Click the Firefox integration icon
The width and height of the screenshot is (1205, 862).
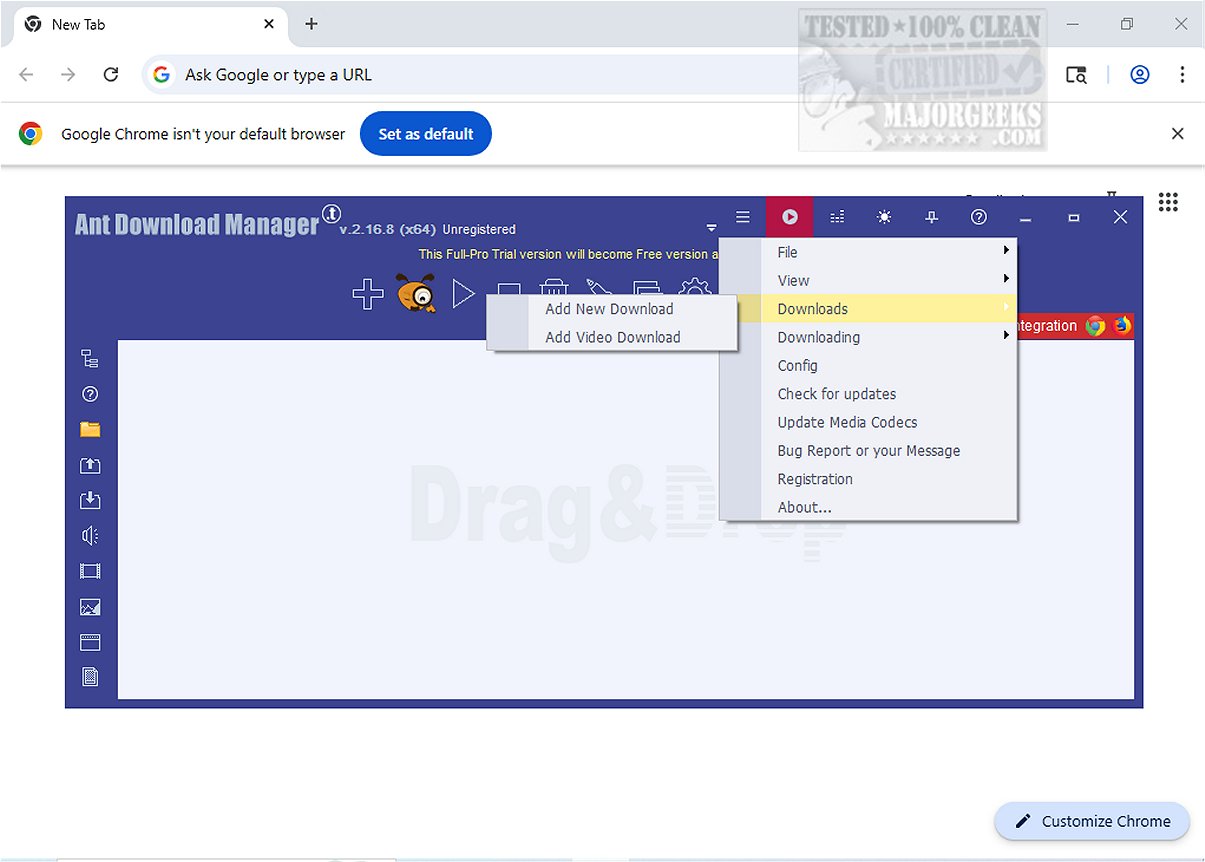(x=1121, y=325)
